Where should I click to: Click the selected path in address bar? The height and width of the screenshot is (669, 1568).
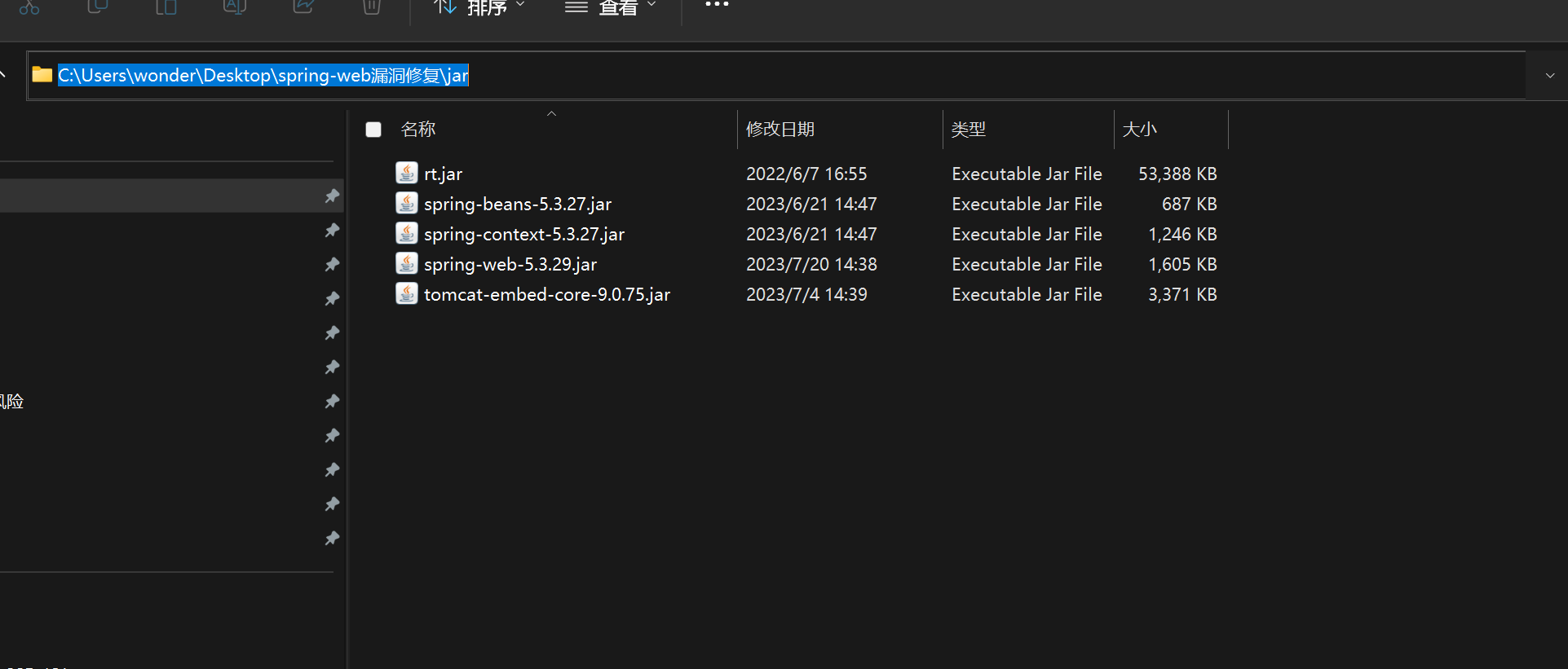pyautogui.click(x=263, y=75)
